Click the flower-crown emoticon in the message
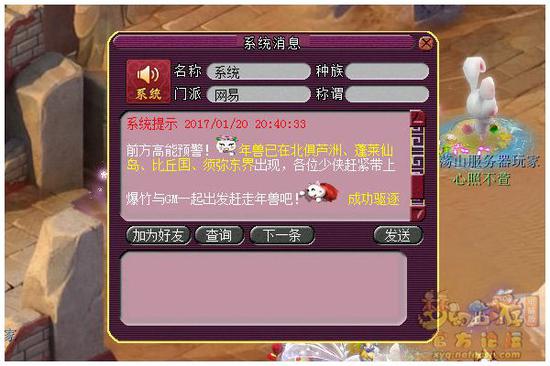This screenshot has height=366, width=550. tap(226, 145)
